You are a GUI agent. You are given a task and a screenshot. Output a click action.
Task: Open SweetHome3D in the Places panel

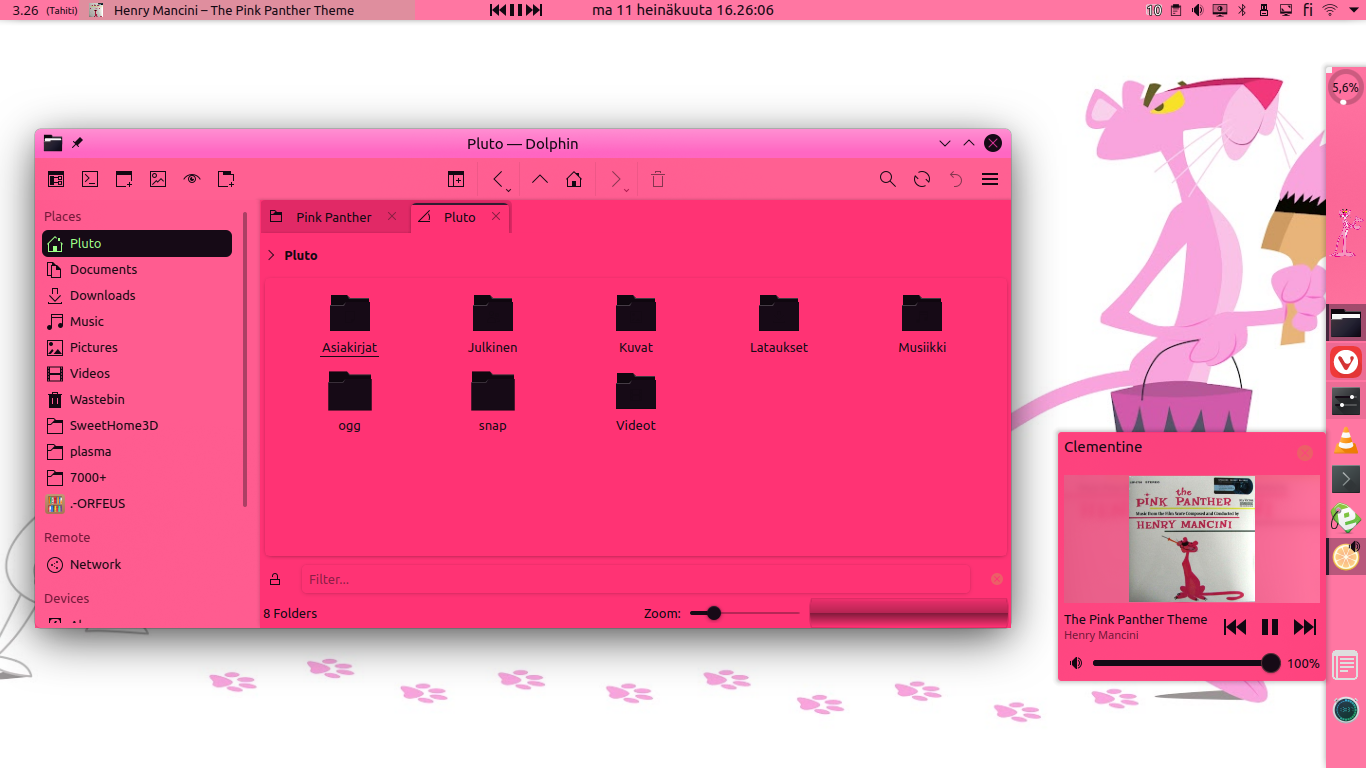[x=137, y=425]
